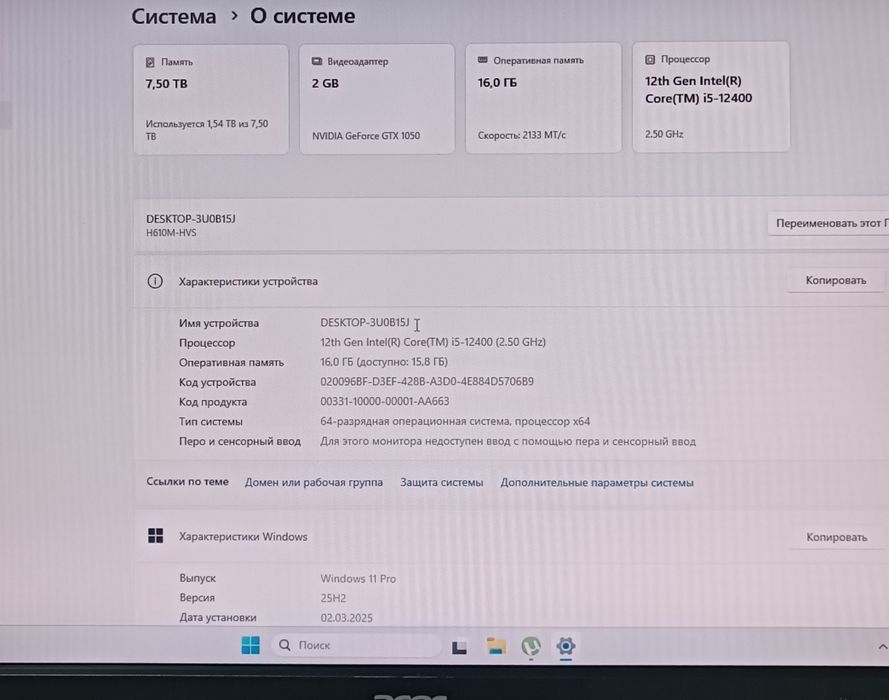
Task: Click the Тип системы label
Action: [211, 421]
